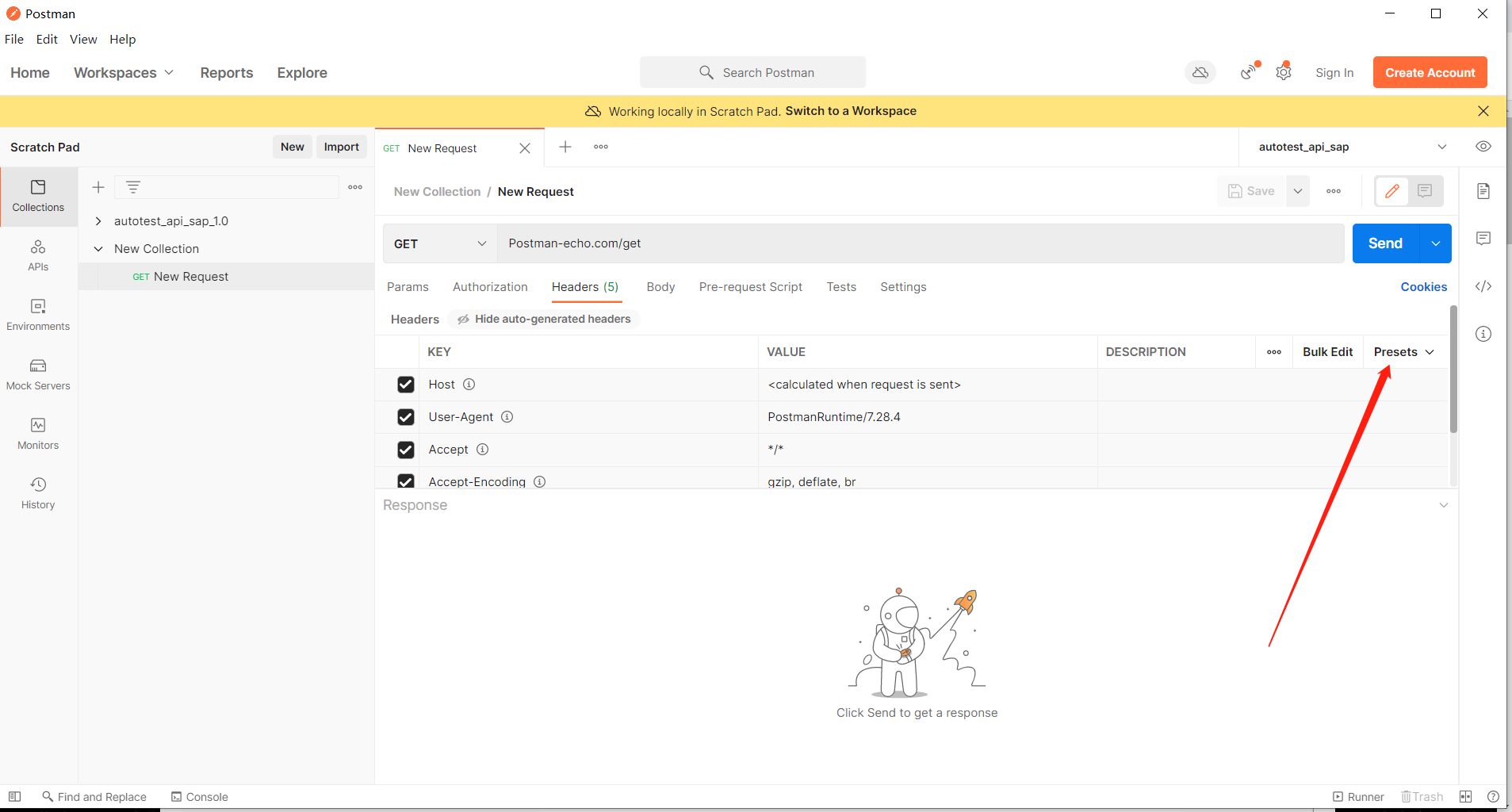Open collections options three-dot menu

(355, 187)
